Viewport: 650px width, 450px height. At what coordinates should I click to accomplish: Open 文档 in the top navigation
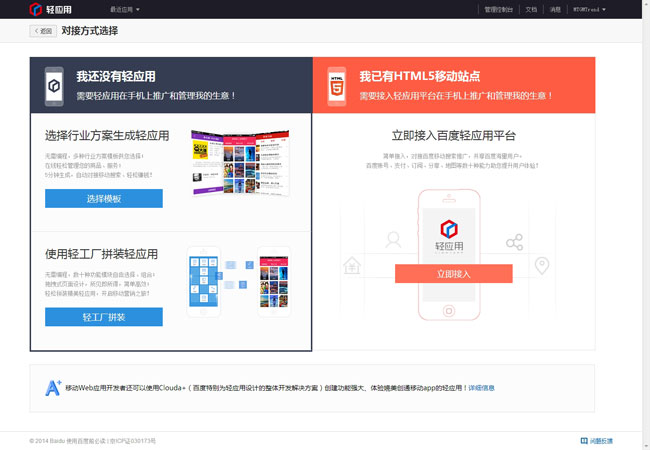click(531, 9)
